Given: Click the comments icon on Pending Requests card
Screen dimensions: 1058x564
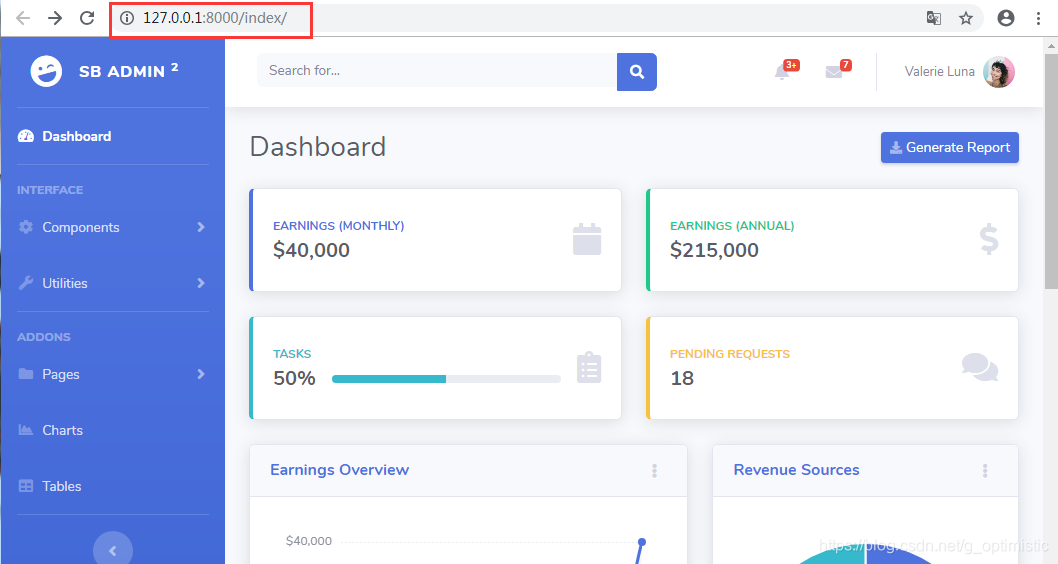Looking at the screenshot, I should click(980, 368).
